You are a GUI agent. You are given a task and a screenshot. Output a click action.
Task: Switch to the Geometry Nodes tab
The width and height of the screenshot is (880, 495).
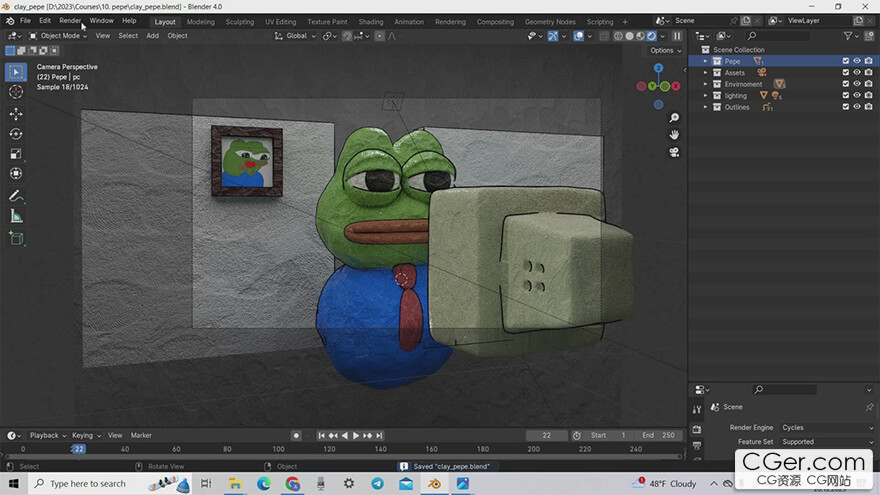coord(550,22)
